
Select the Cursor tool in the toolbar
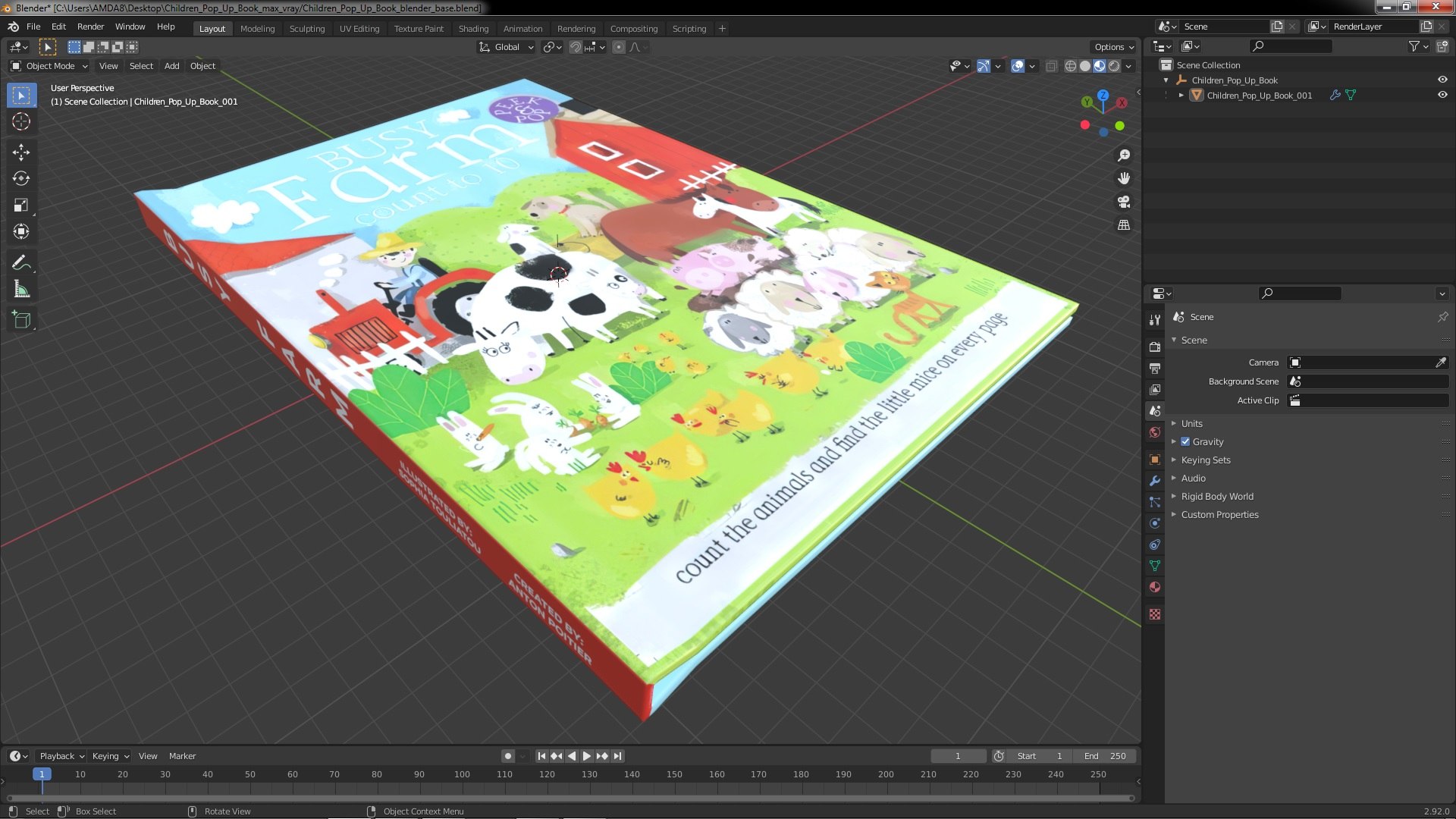[x=21, y=121]
